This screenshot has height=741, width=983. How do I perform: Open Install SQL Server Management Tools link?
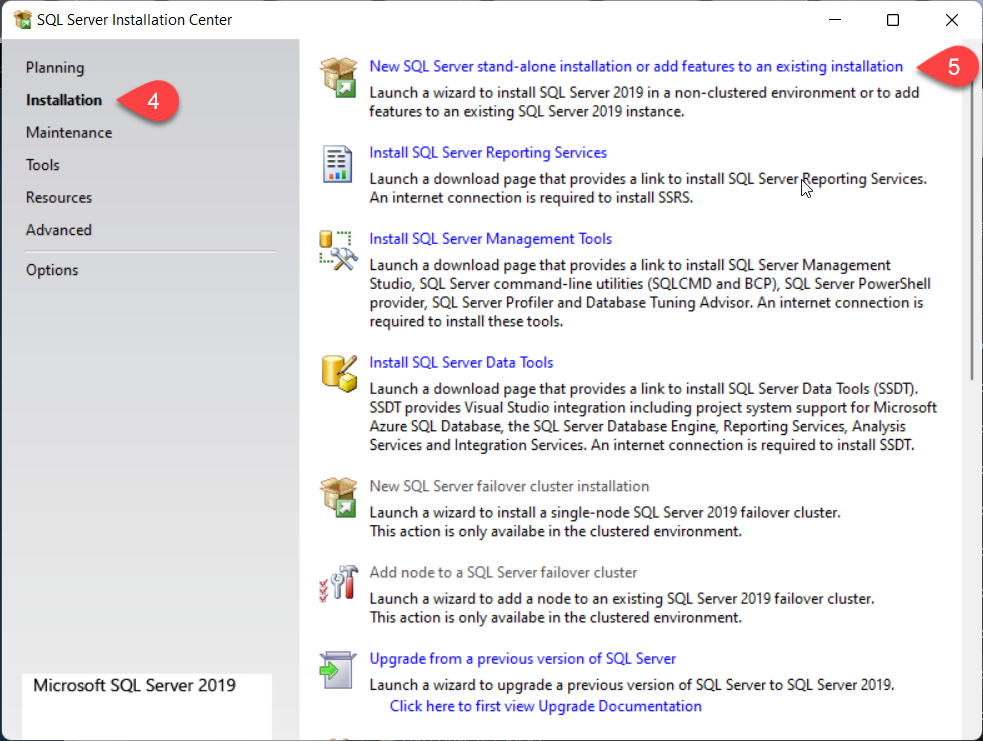(490, 239)
